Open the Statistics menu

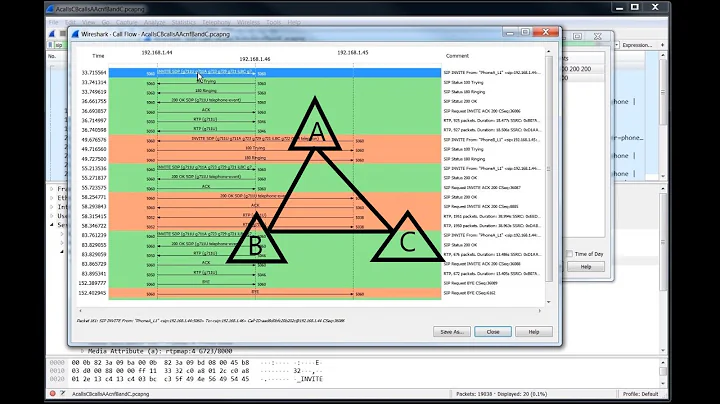click(x=184, y=22)
